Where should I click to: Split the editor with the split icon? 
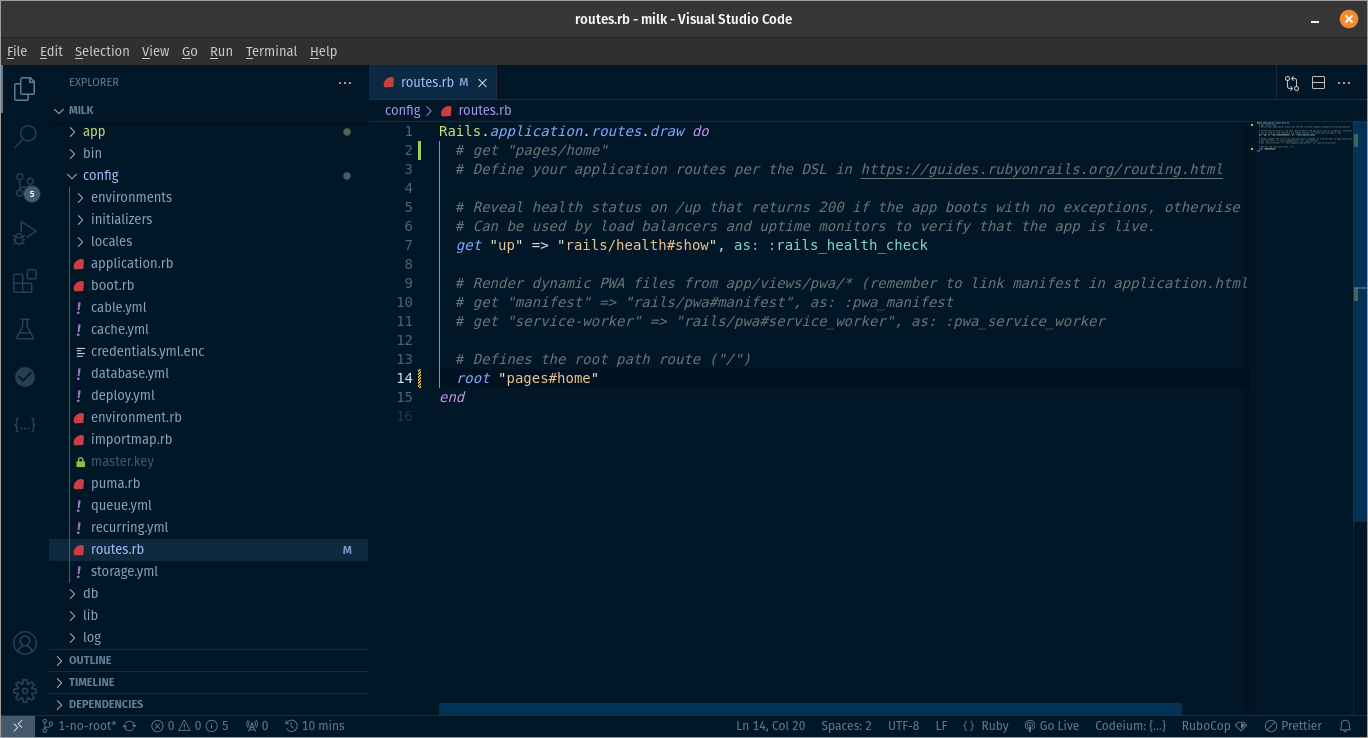(x=1318, y=83)
